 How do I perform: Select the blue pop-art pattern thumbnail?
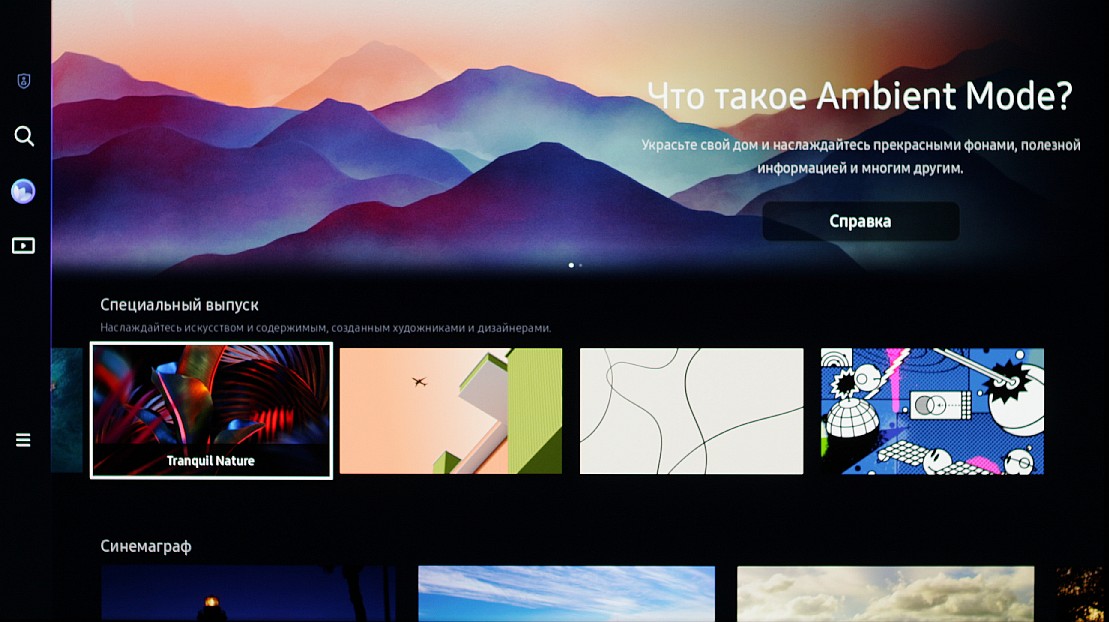[x=932, y=410]
